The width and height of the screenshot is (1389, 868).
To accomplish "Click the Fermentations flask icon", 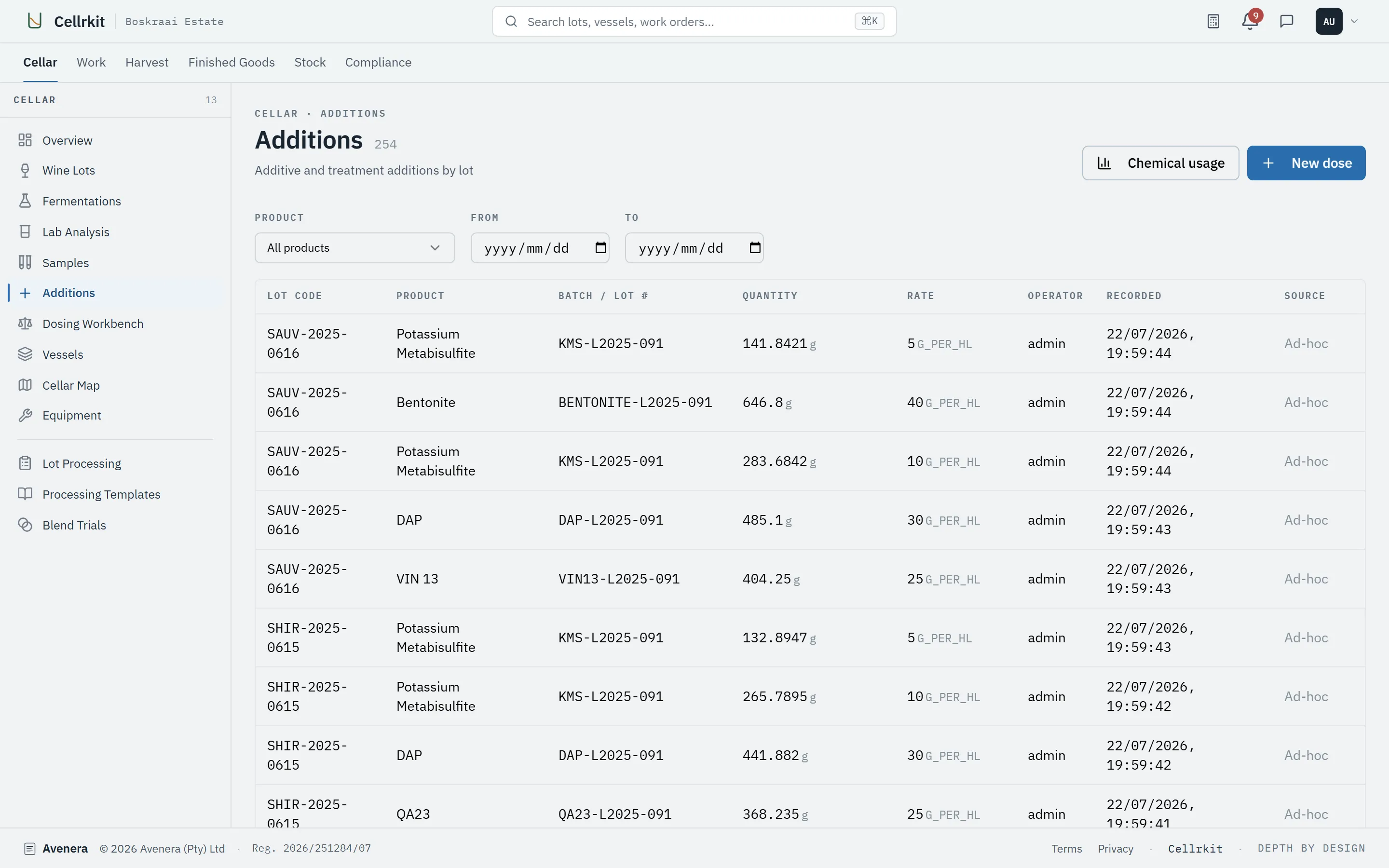I will point(25,201).
